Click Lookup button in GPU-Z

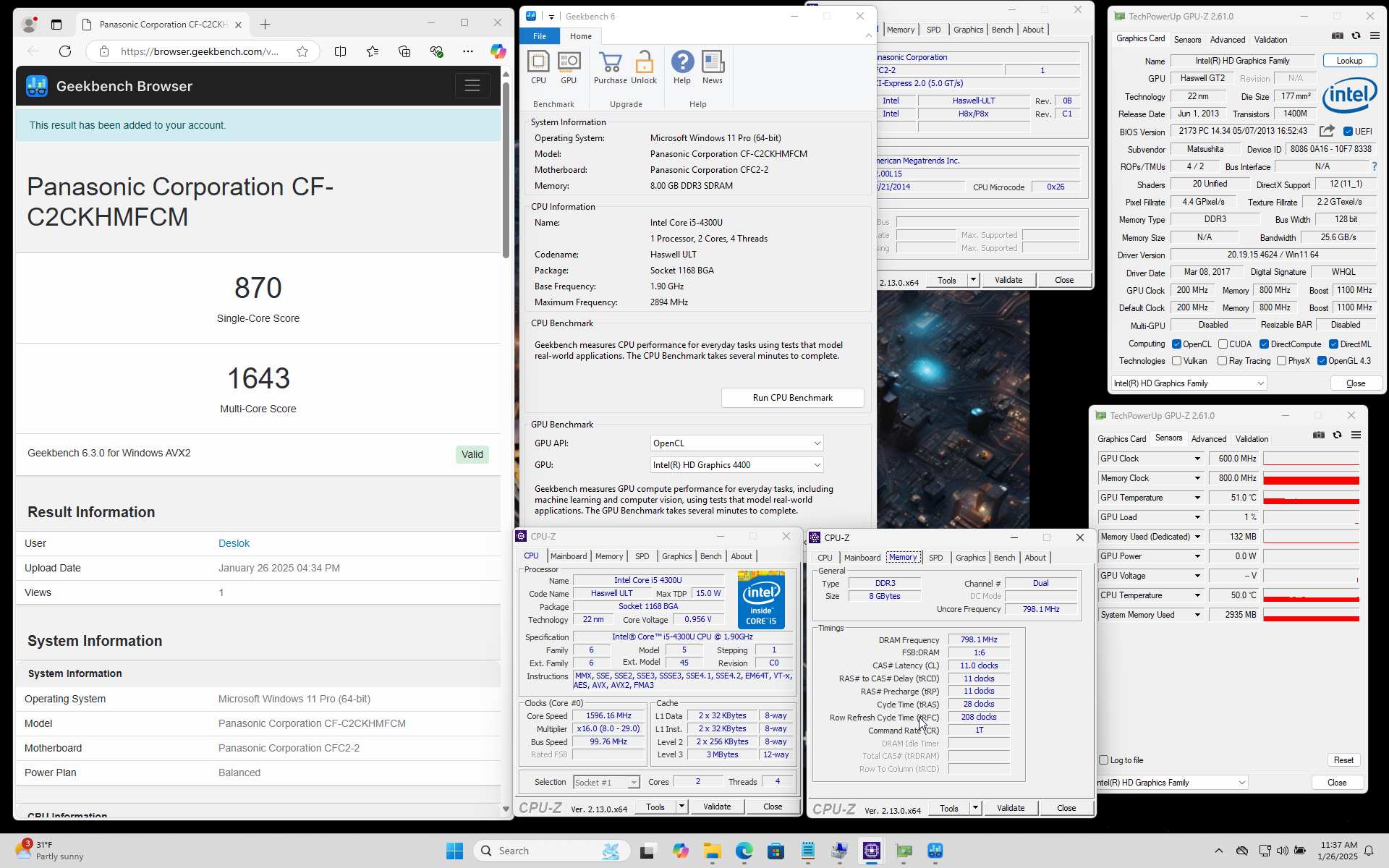click(1349, 61)
